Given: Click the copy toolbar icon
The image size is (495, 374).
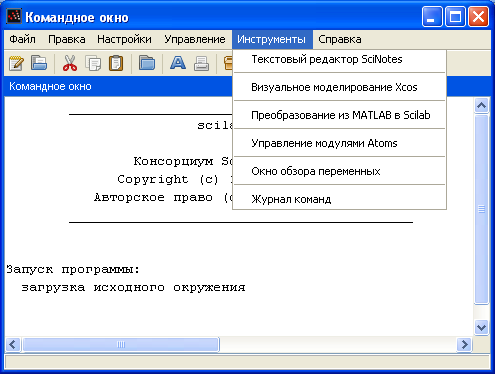Looking at the screenshot, I should pyautogui.click(x=93, y=63).
